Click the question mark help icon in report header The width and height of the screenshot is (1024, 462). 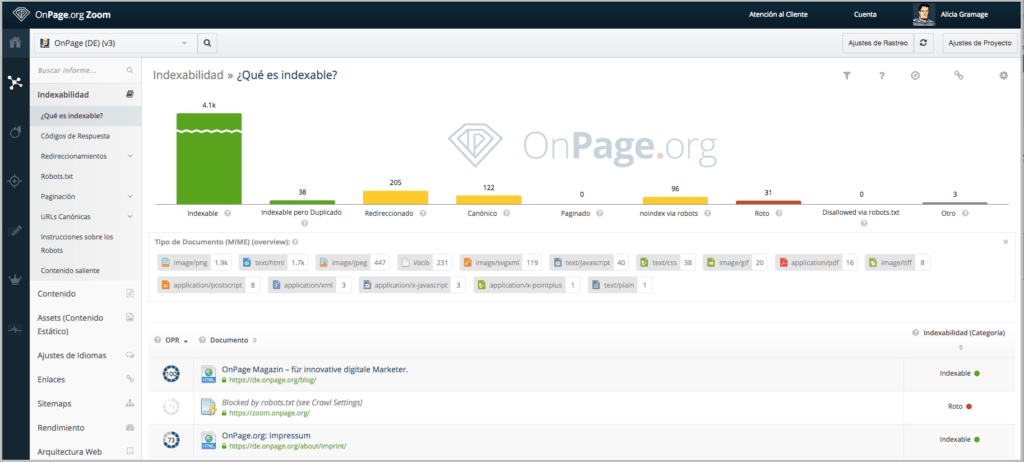pyautogui.click(x=882, y=76)
